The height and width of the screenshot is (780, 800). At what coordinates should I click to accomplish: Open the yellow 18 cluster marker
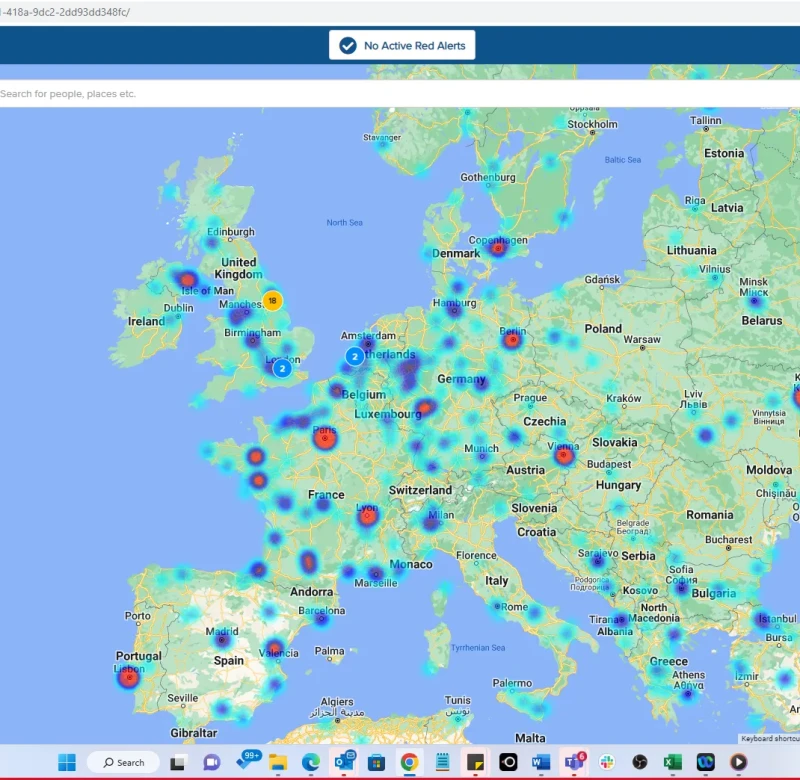click(272, 300)
